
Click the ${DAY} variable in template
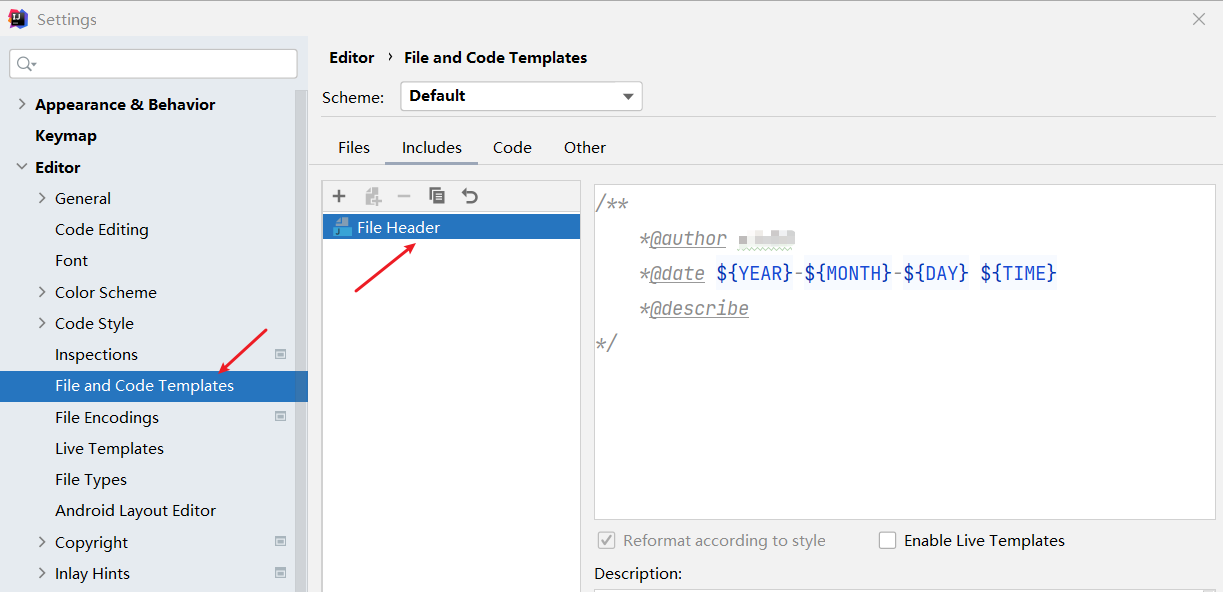coord(936,273)
